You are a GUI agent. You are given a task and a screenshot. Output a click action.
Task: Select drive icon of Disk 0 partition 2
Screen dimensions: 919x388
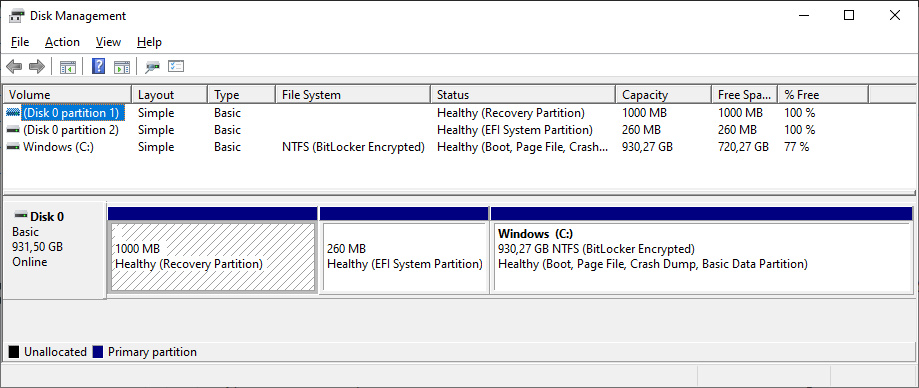(13, 130)
